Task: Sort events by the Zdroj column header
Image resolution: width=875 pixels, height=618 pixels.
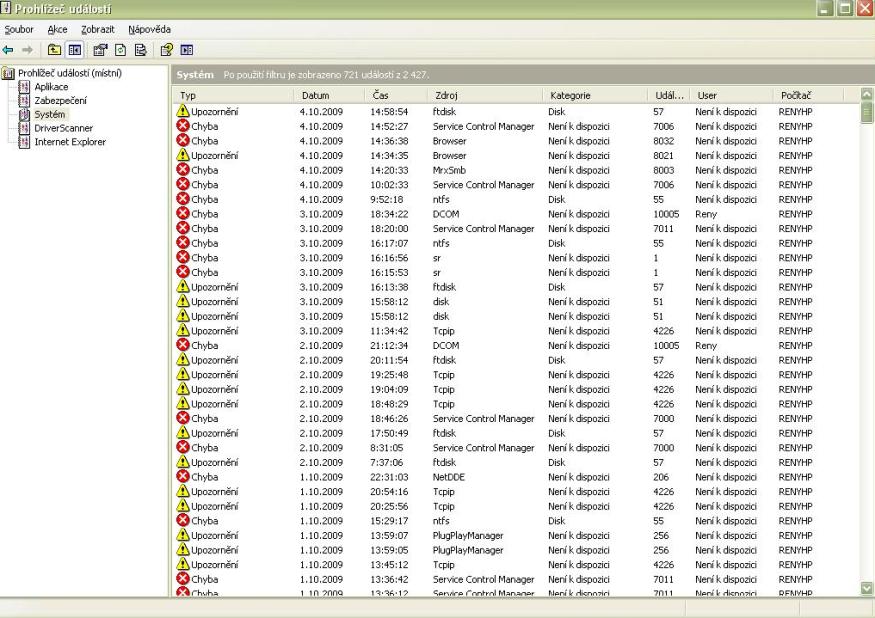Action: tap(446, 95)
